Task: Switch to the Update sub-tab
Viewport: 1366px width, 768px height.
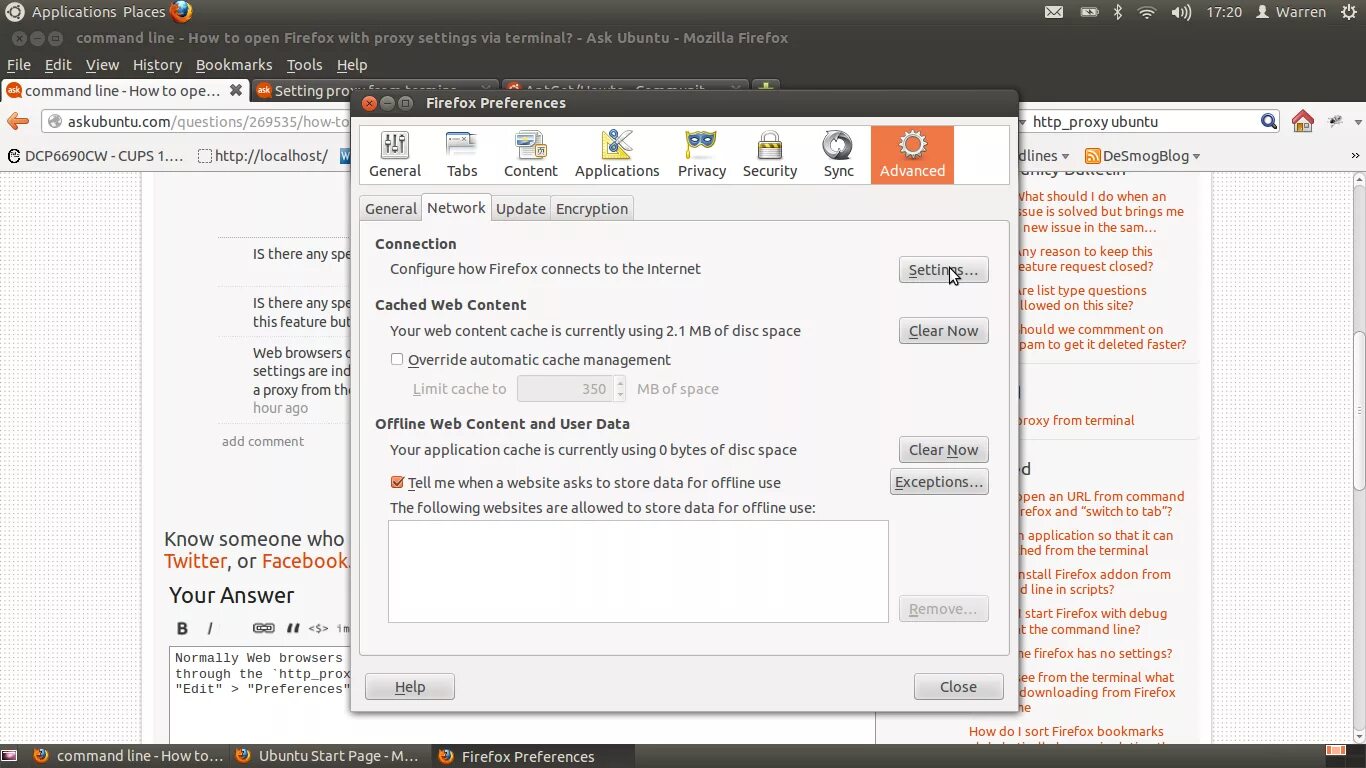Action: (521, 208)
